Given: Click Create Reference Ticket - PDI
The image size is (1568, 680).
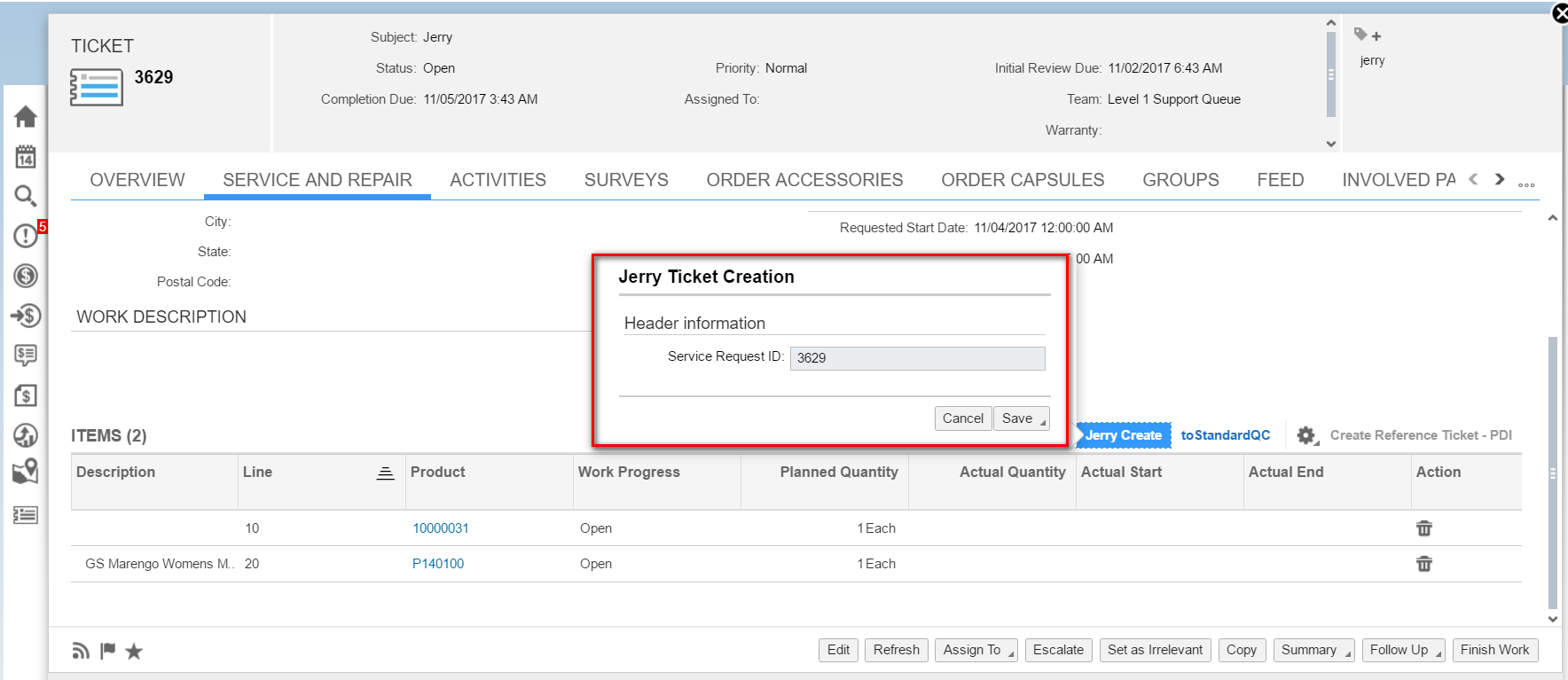Looking at the screenshot, I should [1421, 435].
